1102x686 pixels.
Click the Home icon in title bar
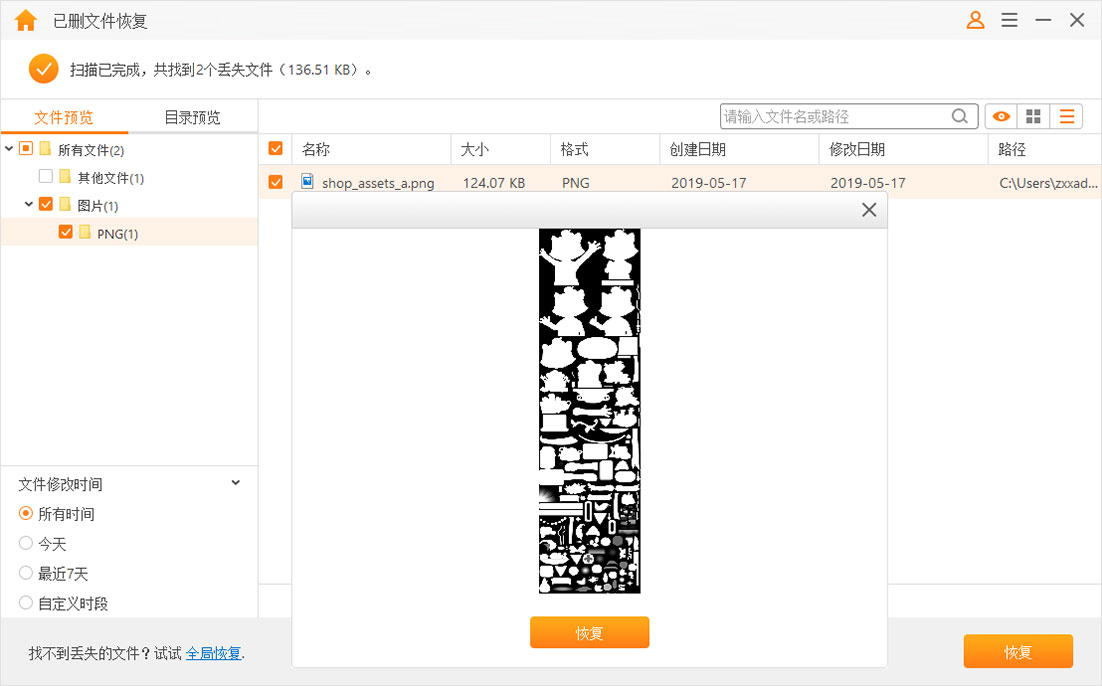coord(25,19)
